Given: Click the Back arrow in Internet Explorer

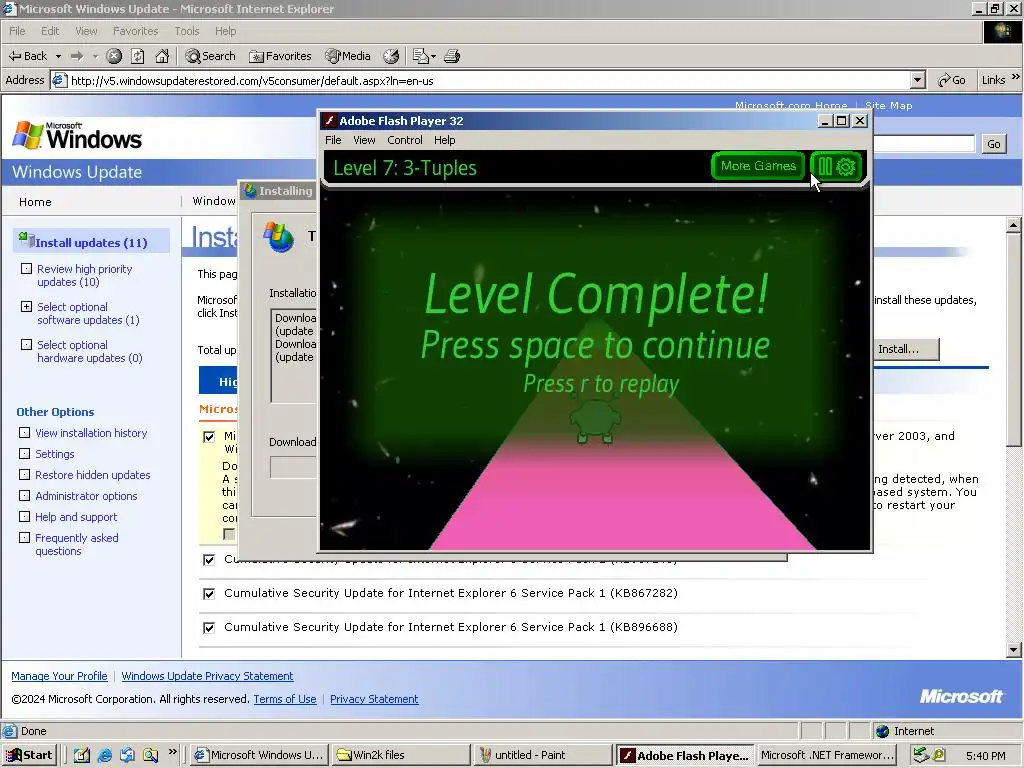Looking at the screenshot, I should (27, 56).
